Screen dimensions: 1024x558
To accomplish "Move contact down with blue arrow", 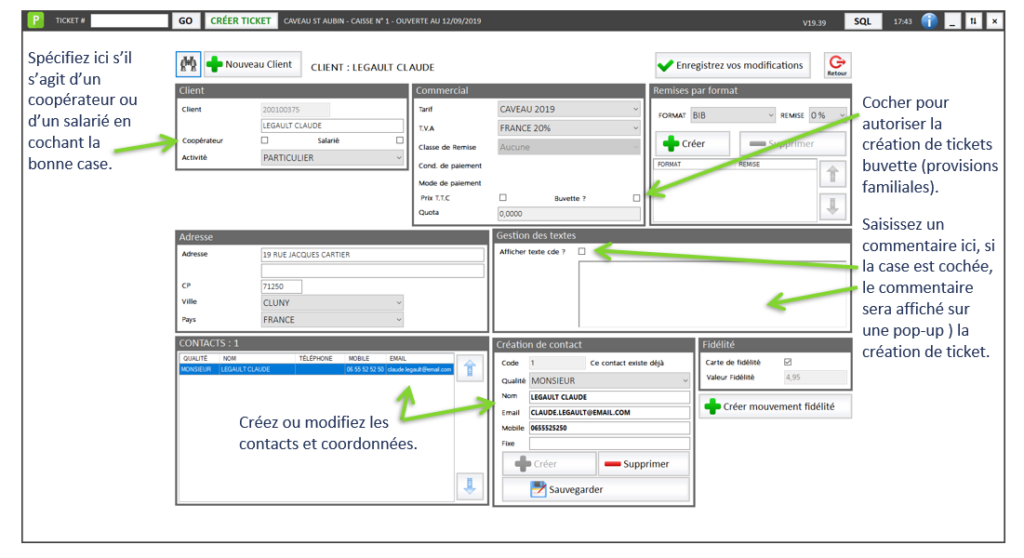I will pyautogui.click(x=469, y=486).
